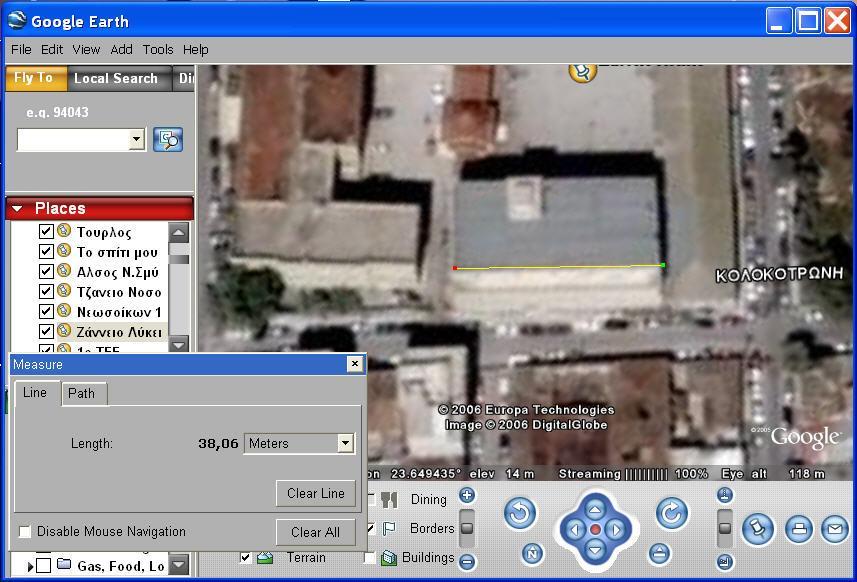Toggle the Buildings layer checkbox

[370, 558]
